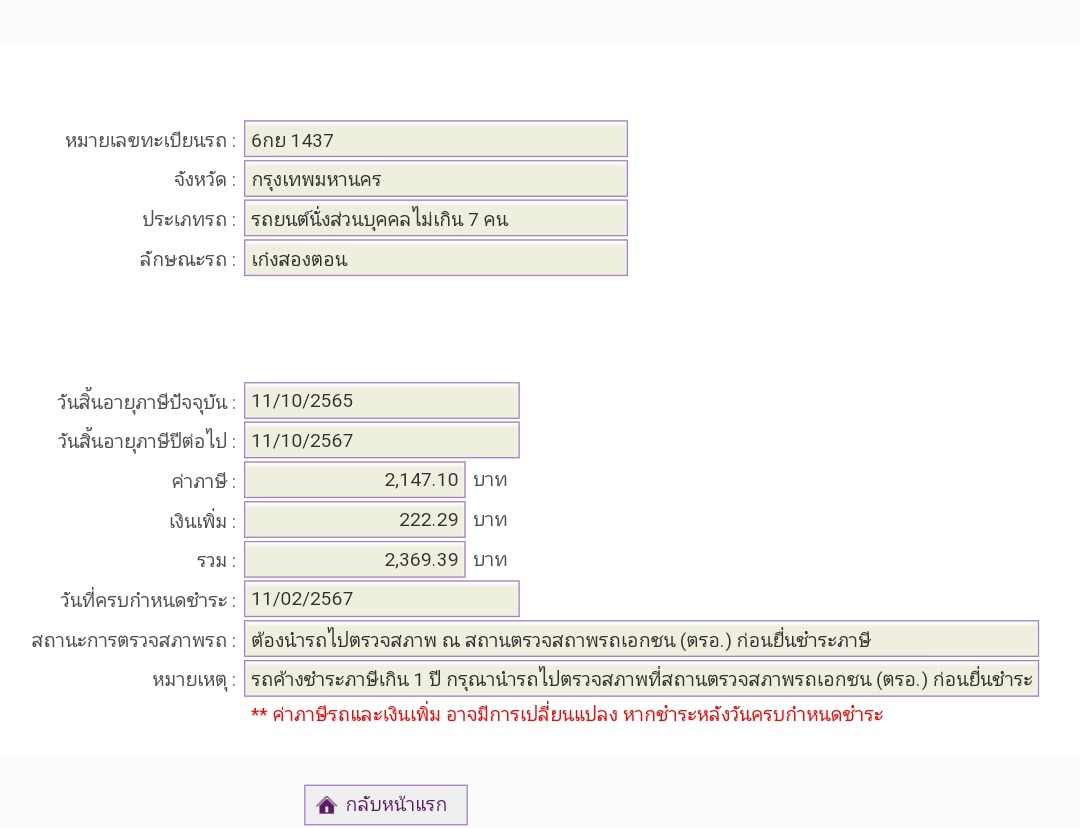The width and height of the screenshot is (1080, 828).
Task: Click the current tax expiry field 11/10/2565
Action: tap(382, 401)
